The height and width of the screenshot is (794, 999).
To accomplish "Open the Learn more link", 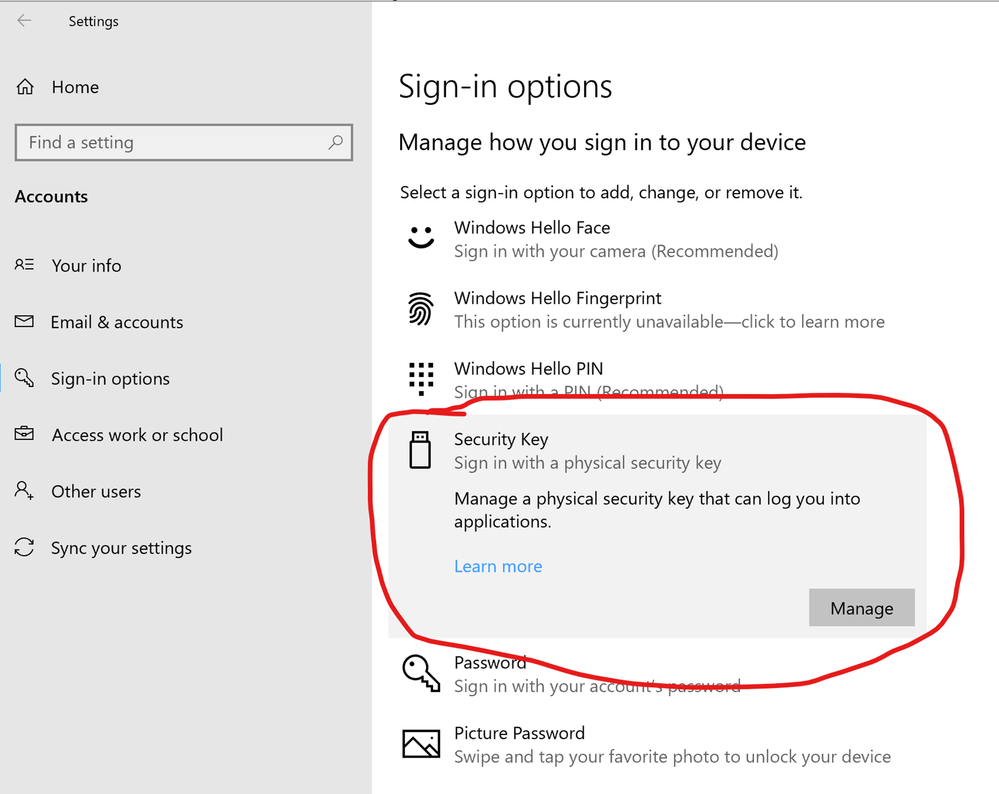I will (498, 566).
